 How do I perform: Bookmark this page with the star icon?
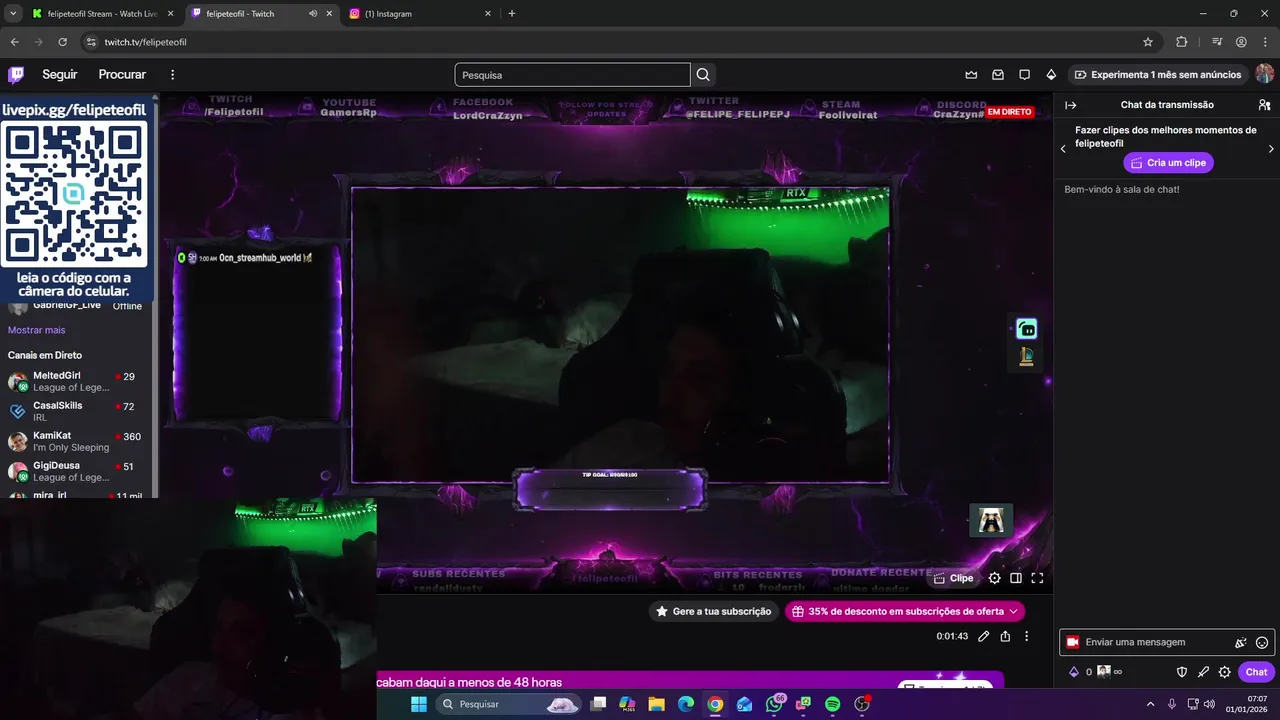(x=1148, y=42)
